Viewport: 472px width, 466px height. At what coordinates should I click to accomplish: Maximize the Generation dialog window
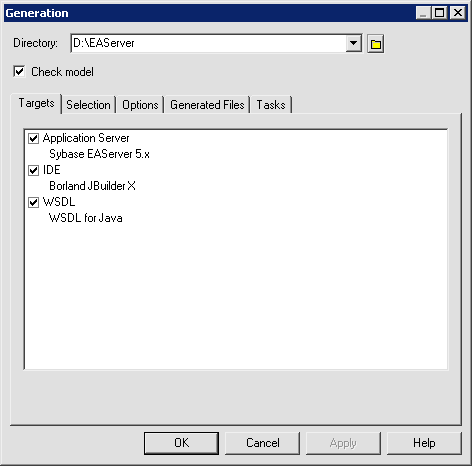[440, 13]
